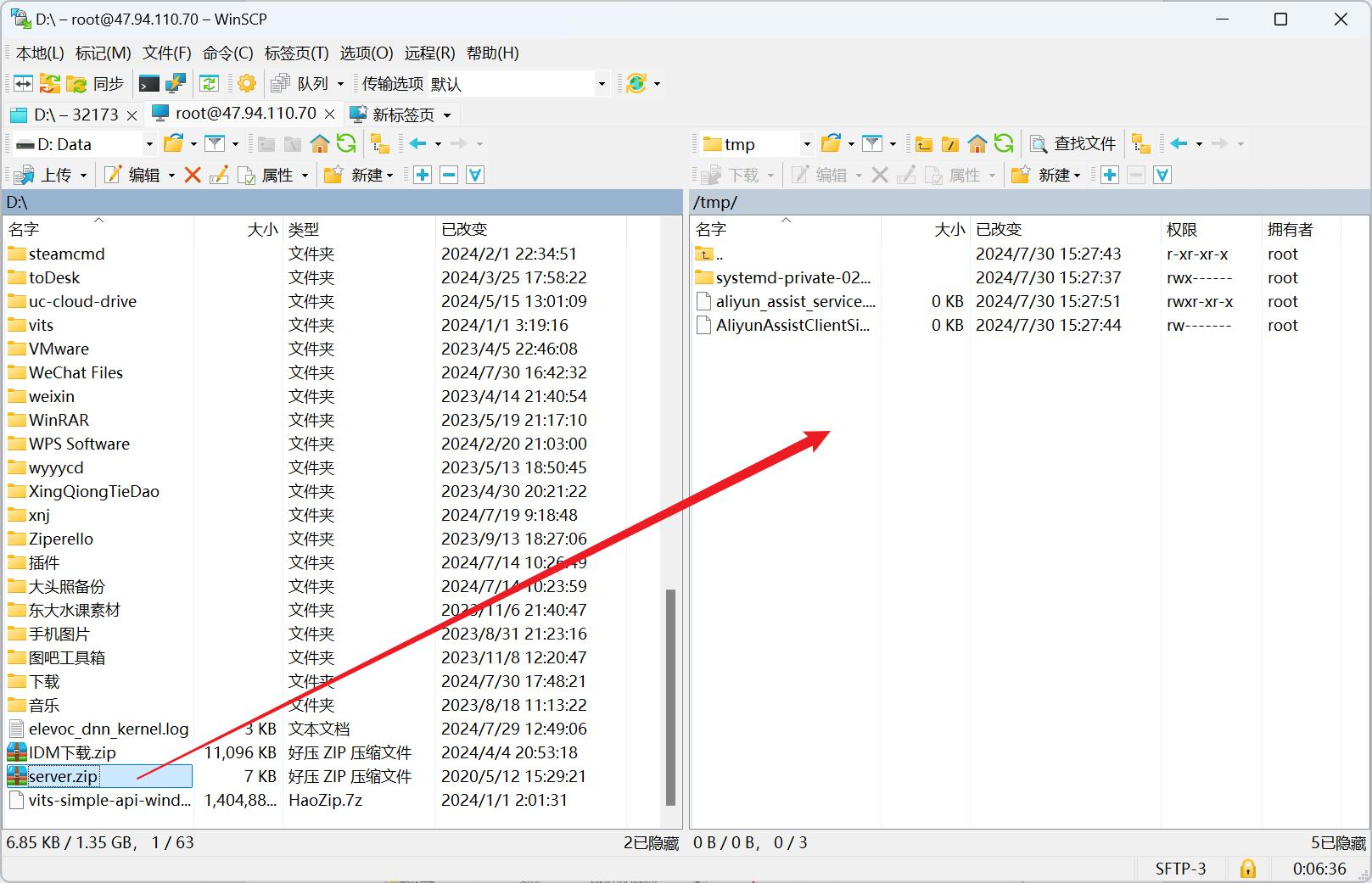Click the local panel filter funnel icon

click(x=215, y=143)
